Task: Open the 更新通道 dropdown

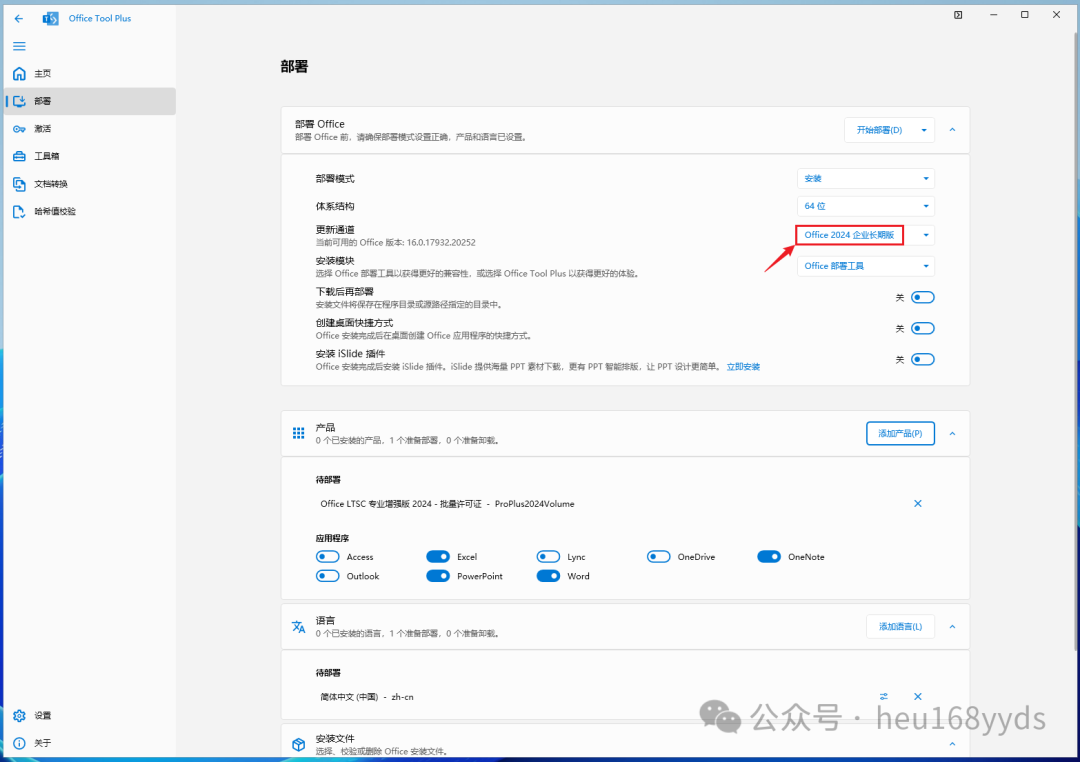Action: point(866,235)
